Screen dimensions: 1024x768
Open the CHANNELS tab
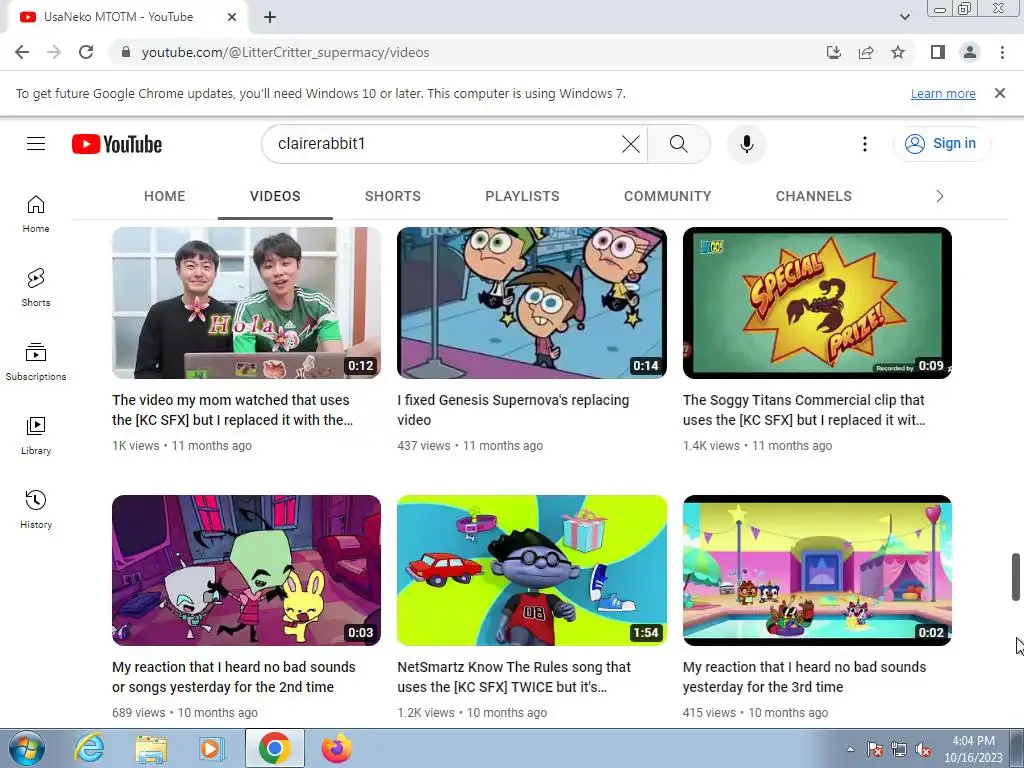(814, 196)
